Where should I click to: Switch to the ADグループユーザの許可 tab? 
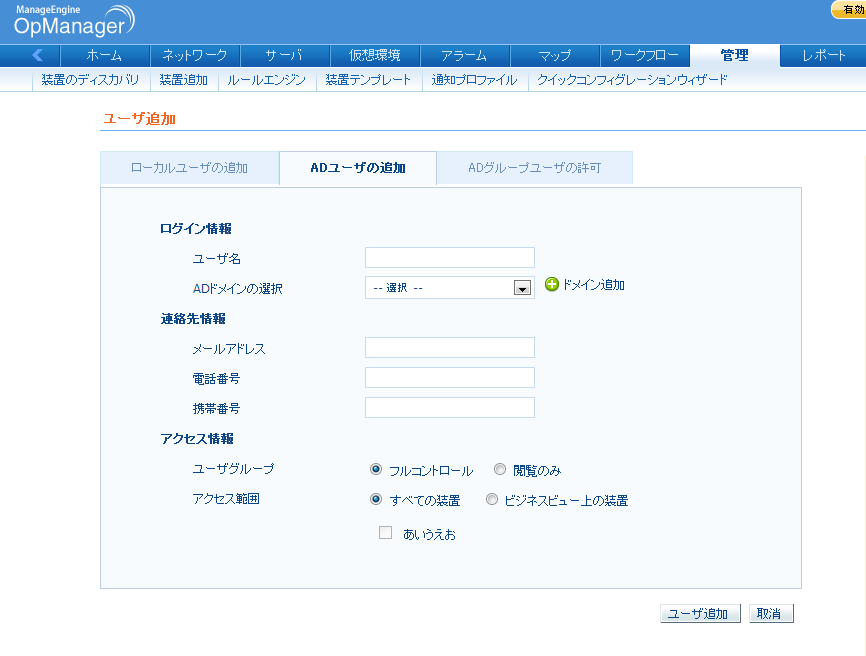534,168
